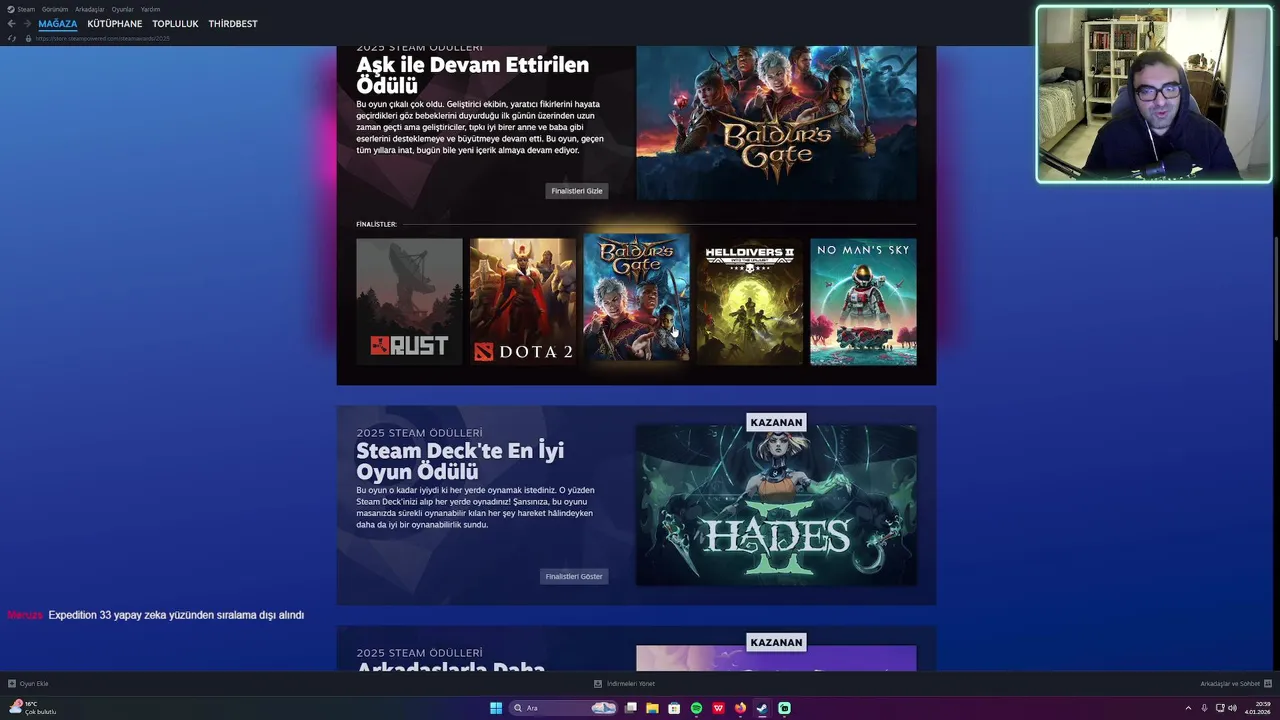Click the Finalistleri Göster button under Steam Deck award
Viewport: 1280px width, 720px height.
574,576
